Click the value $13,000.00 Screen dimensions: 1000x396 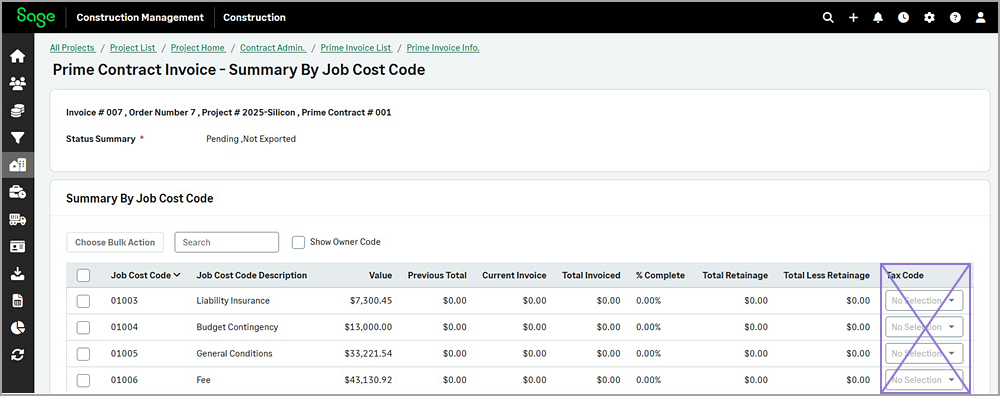point(369,327)
